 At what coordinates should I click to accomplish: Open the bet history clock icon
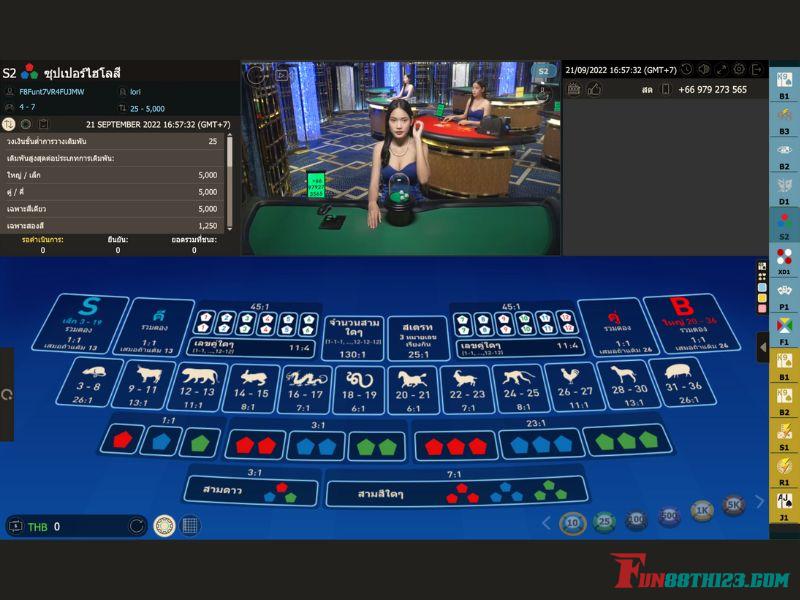point(686,69)
